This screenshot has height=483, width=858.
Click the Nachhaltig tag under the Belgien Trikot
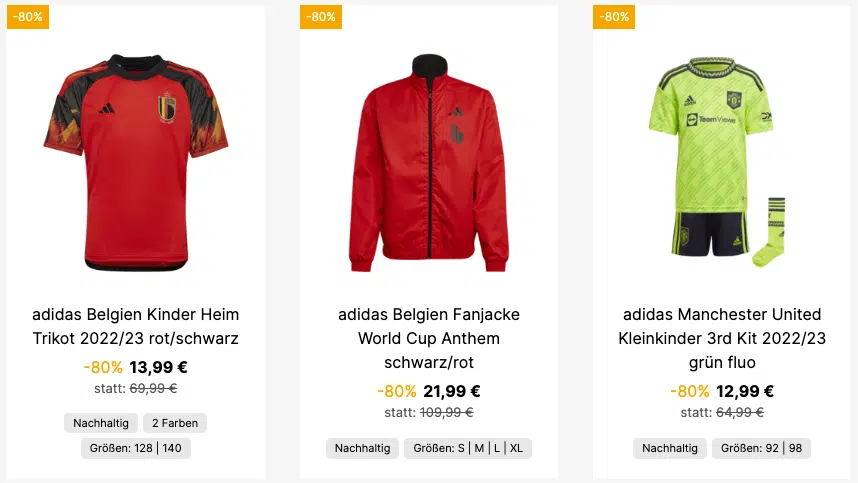pos(101,423)
